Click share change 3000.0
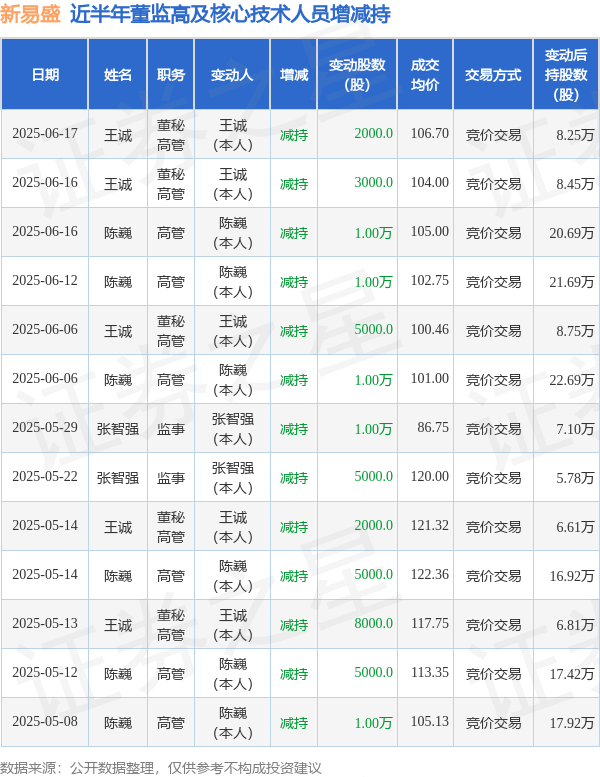The height and width of the screenshot is (777, 600). point(374,183)
